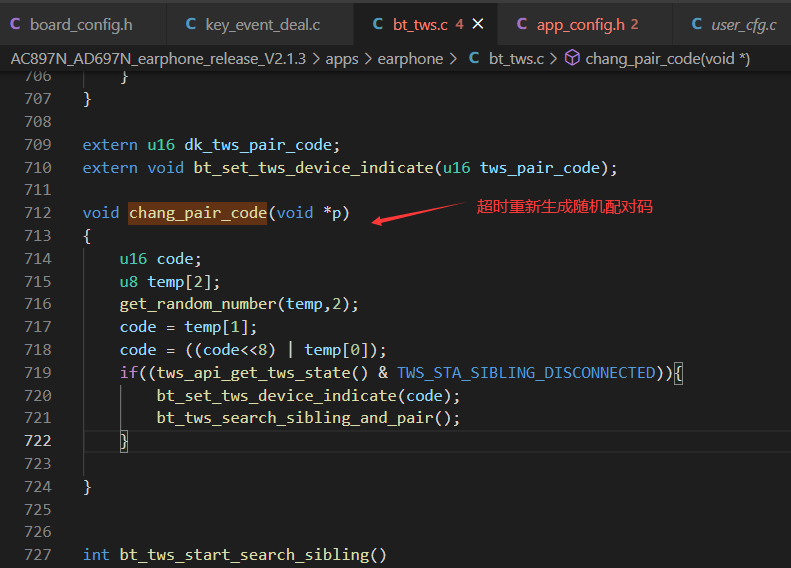Expand the chevron after apps breadcrumb

[x=368, y=60]
